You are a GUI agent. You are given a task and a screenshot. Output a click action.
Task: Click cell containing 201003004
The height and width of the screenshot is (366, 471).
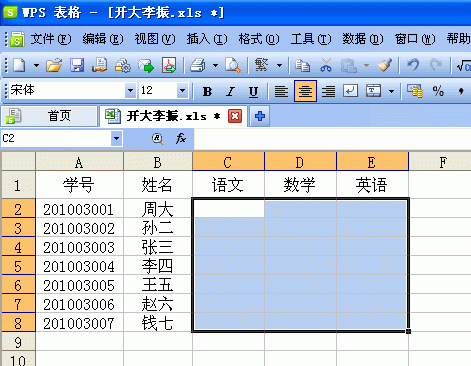(79, 266)
